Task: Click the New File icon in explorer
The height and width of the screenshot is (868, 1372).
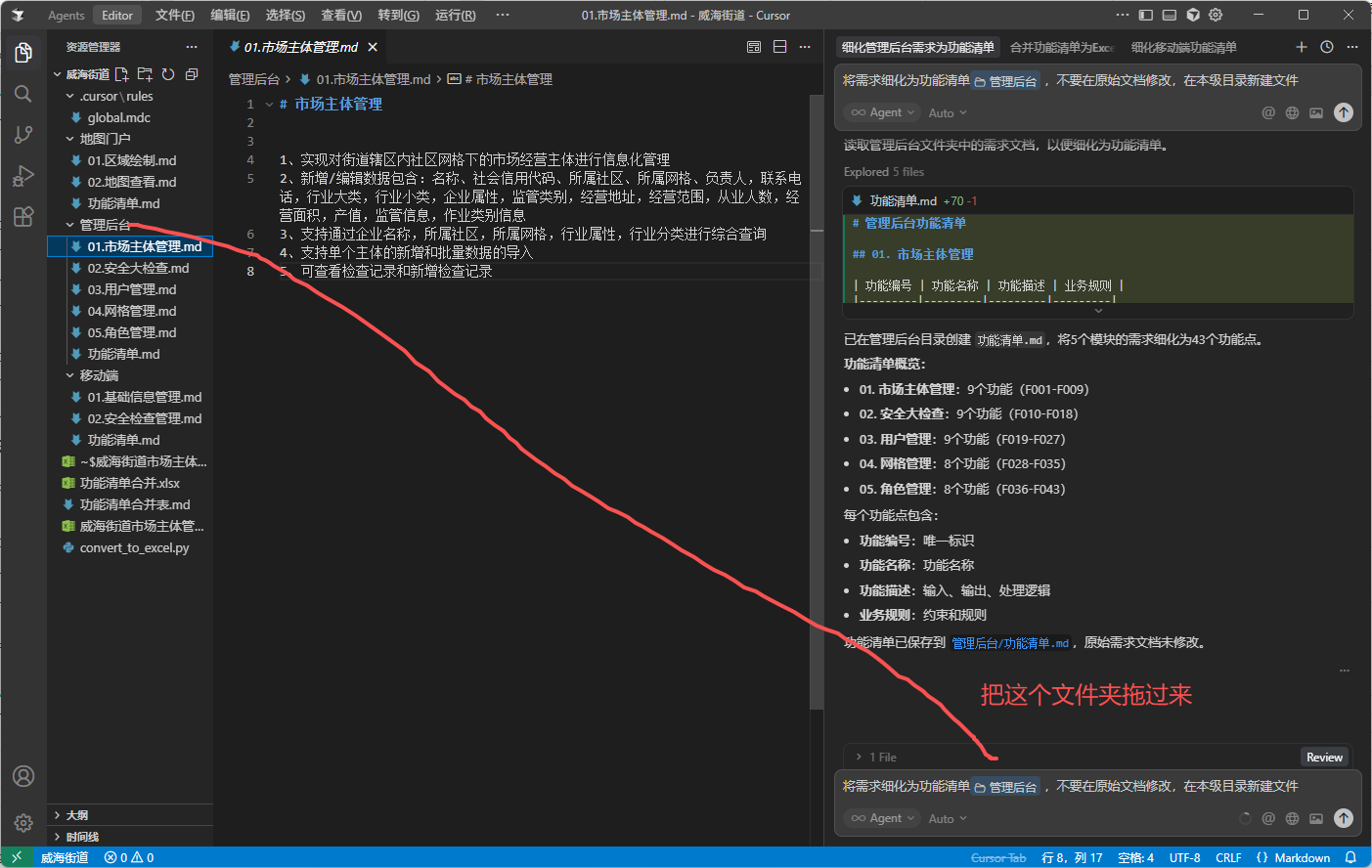Action: (121, 74)
